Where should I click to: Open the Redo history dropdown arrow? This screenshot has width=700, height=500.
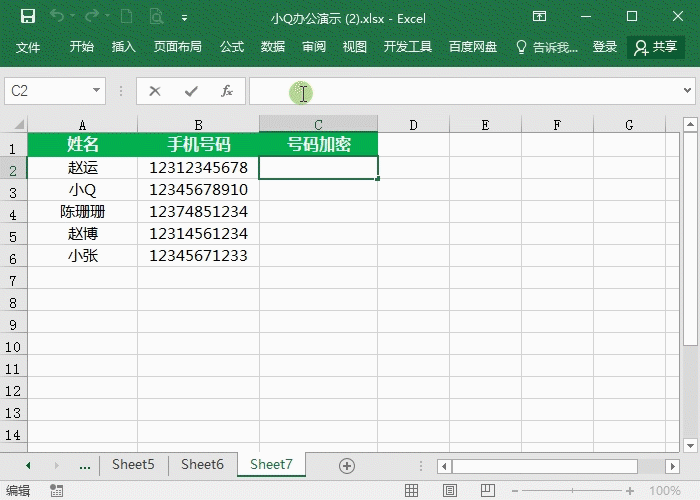[107, 16]
